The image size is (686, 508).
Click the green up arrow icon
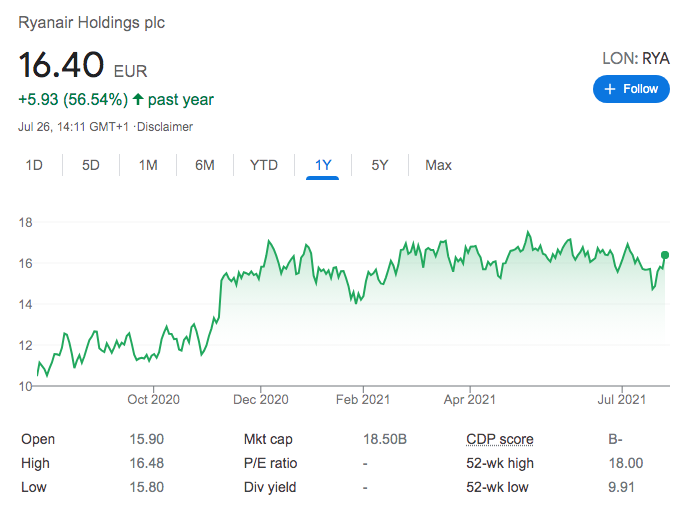pos(138,99)
